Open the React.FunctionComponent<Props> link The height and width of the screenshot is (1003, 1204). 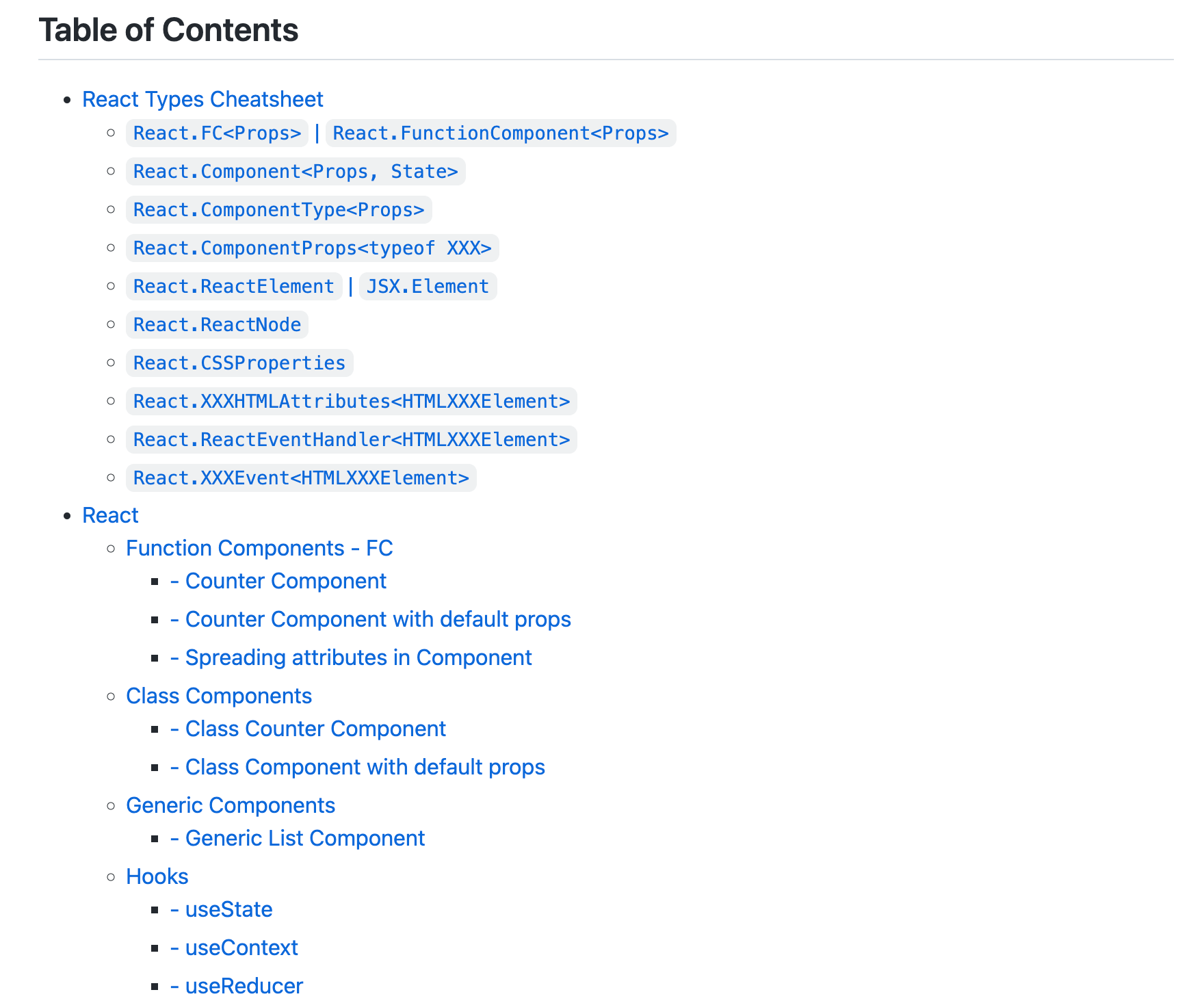click(x=500, y=133)
